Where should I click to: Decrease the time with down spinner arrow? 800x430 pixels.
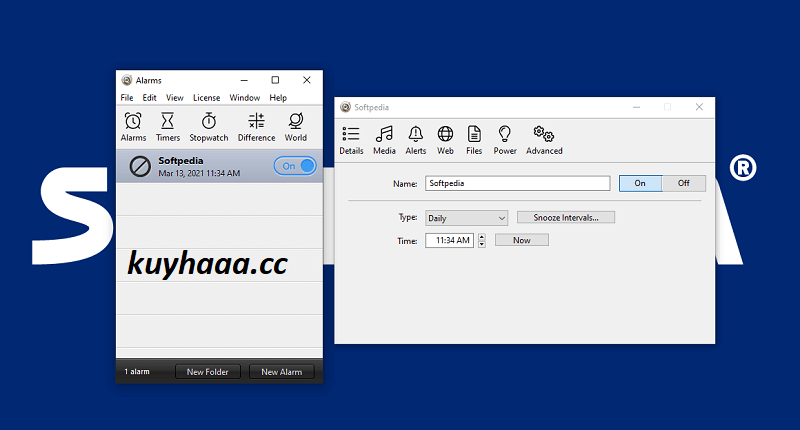[x=482, y=244]
